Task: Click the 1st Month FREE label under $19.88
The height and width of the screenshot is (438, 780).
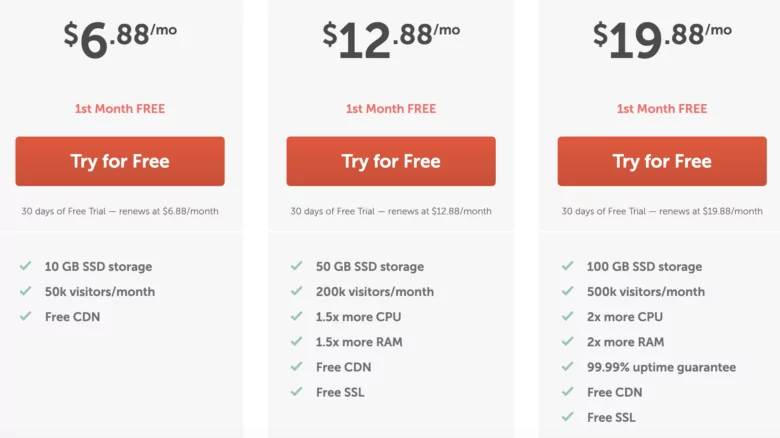Action: (662, 109)
